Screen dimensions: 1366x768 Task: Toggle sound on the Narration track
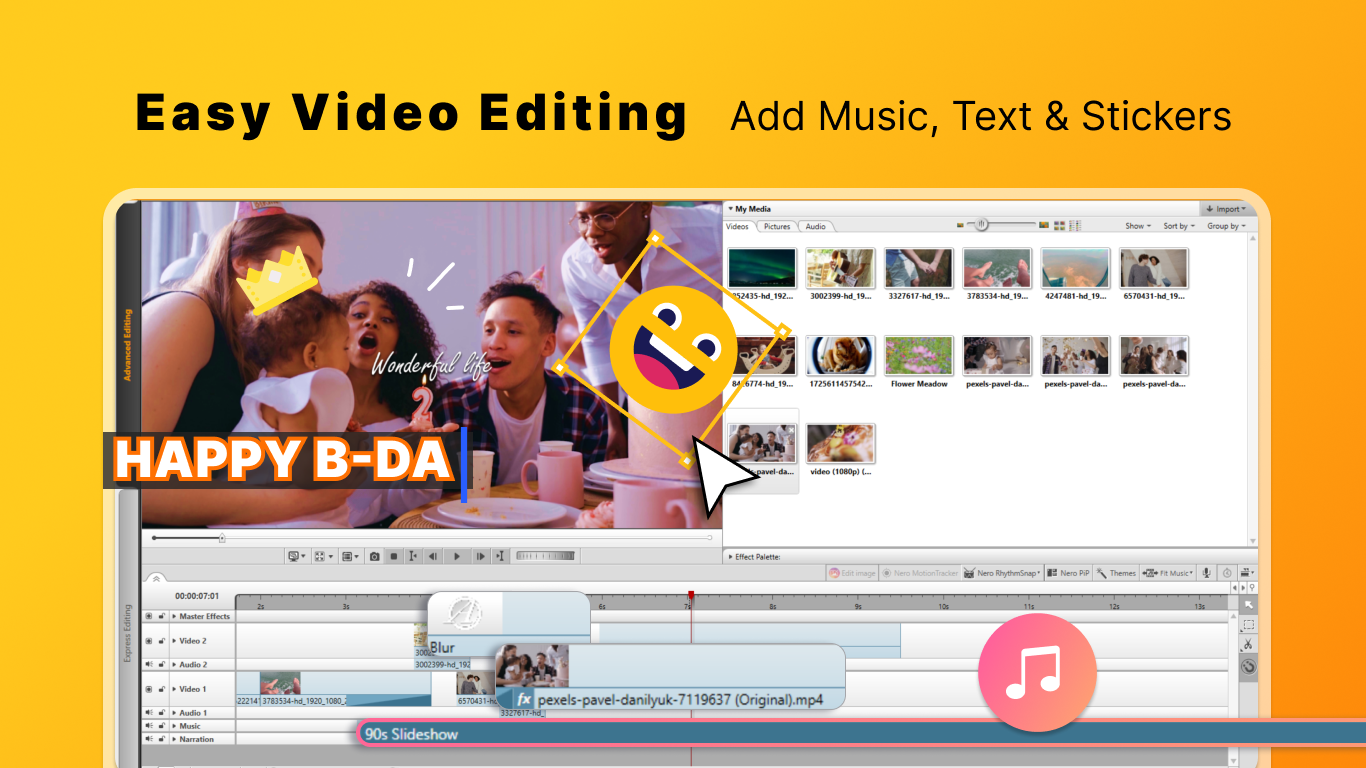click(149, 739)
